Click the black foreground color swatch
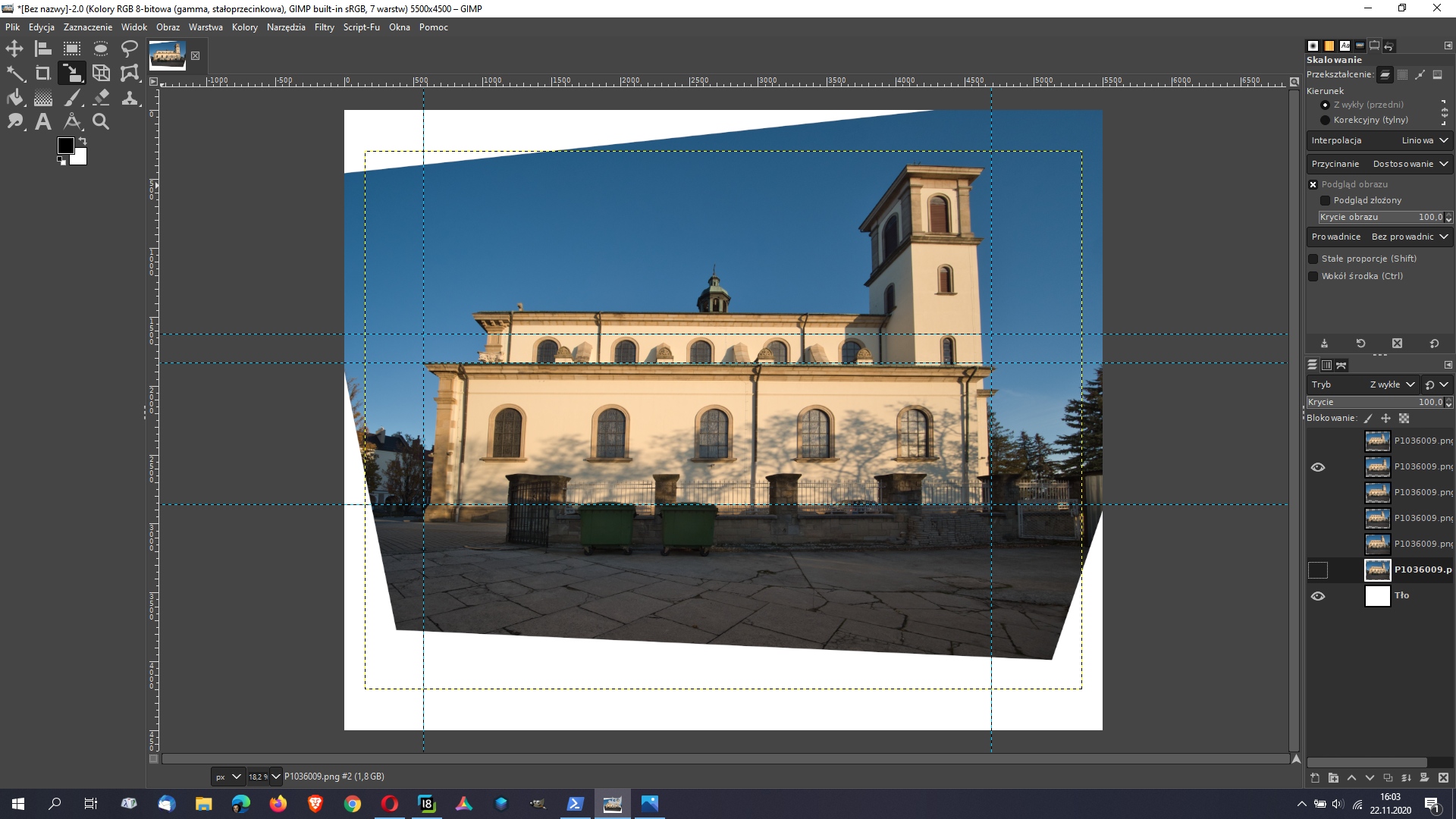This screenshot has width=1456, height=819. (66, 146)
